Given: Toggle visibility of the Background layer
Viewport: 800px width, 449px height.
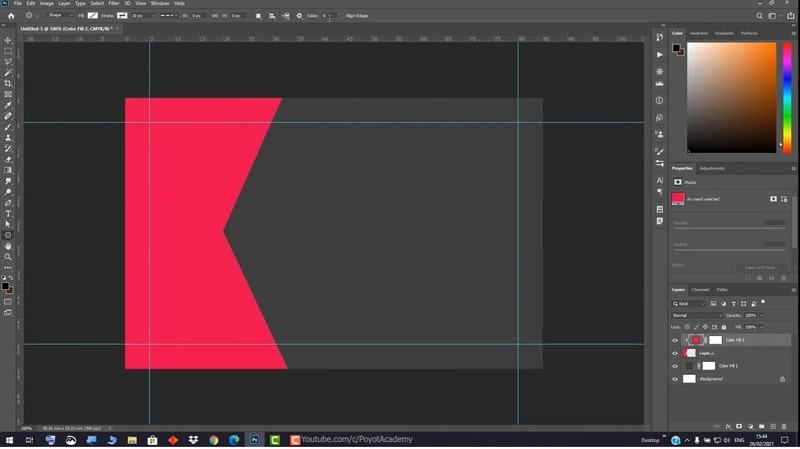Looking at the screenshot, I should 675,379.
